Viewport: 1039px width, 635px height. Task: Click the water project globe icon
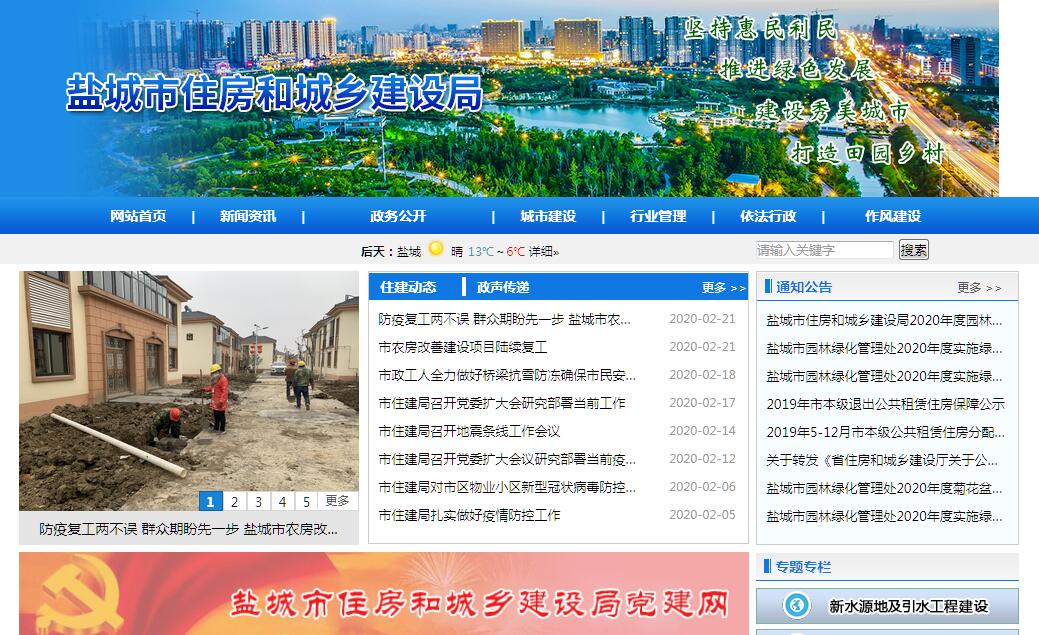(797, 606)
